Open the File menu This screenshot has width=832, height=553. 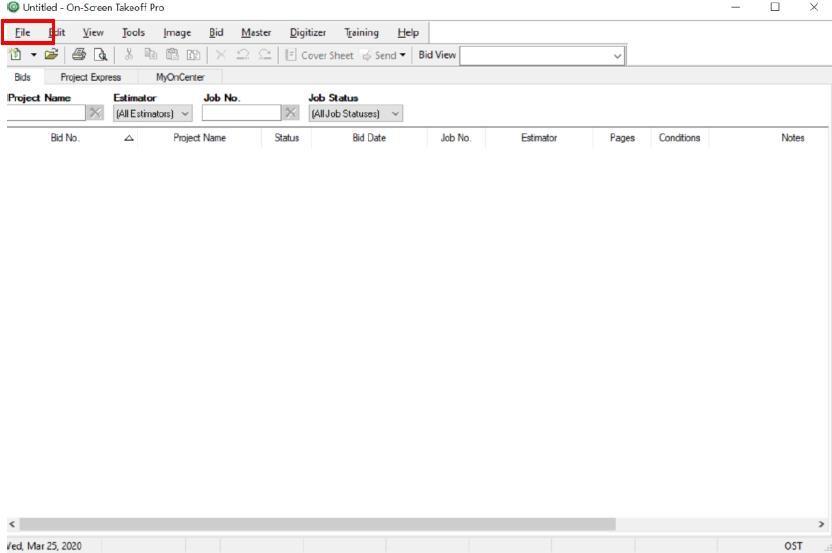click(23, 33)
